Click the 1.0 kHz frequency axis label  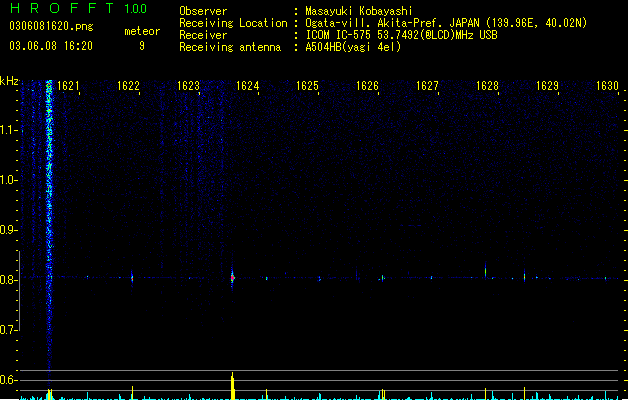pos(7,180)
